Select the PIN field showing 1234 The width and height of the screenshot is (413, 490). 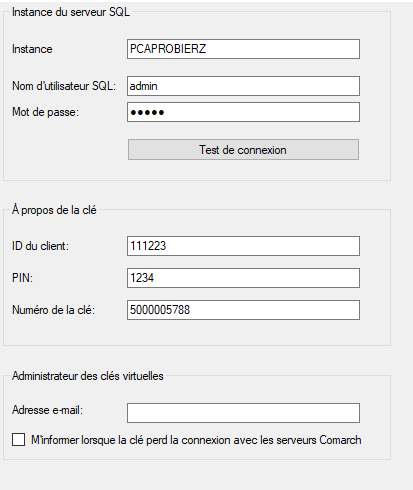(x=243, y=278)
